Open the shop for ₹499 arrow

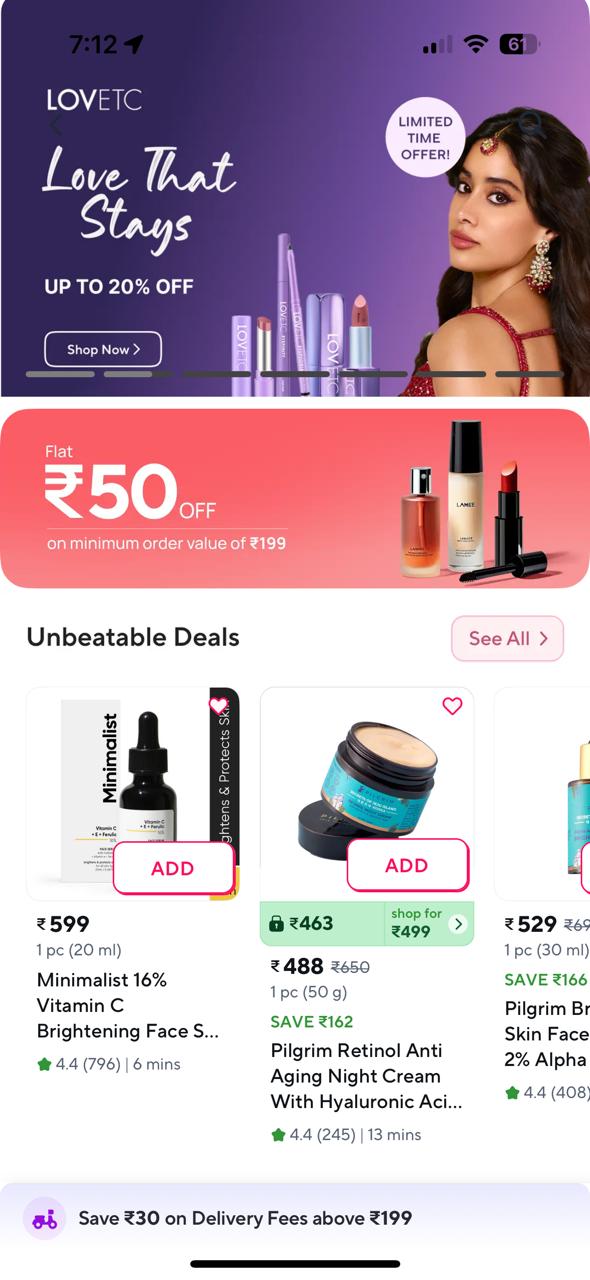[x=458, y=924]
